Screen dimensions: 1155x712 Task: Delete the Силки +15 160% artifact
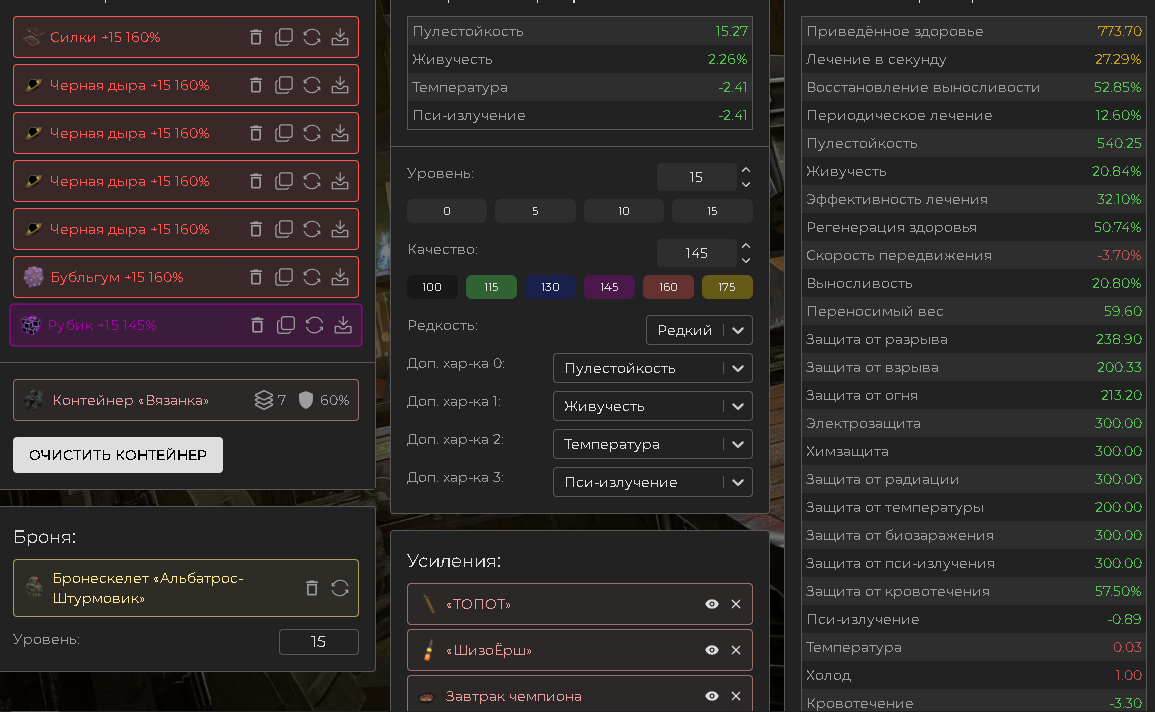click(256, 37)
